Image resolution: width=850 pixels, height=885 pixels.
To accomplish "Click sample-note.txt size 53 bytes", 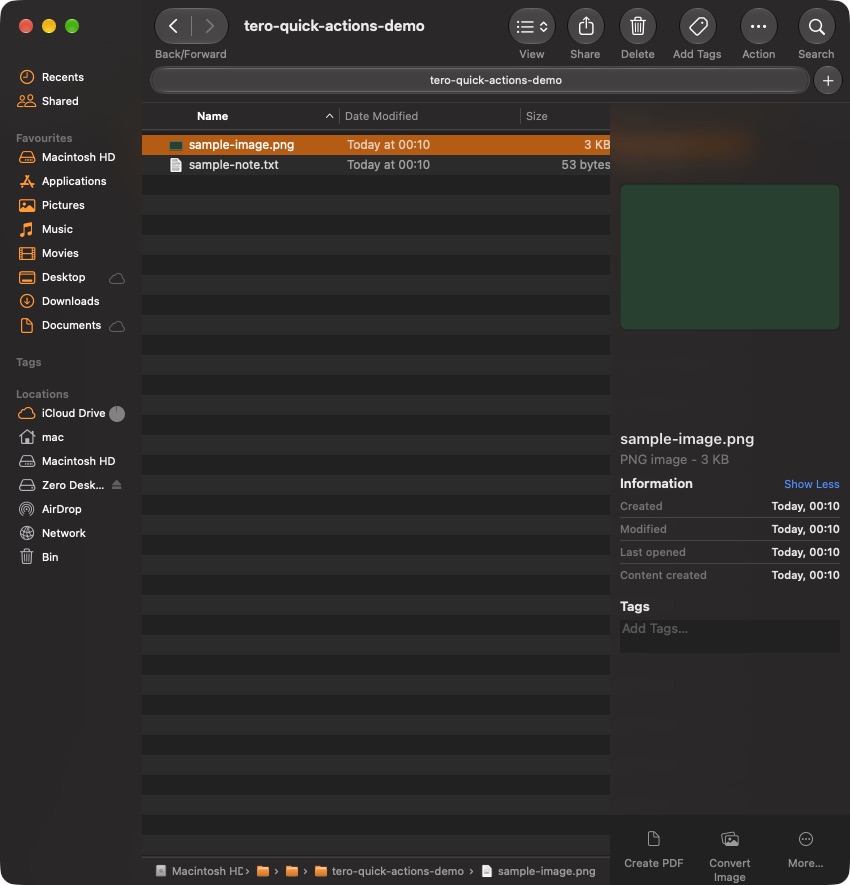I will tap(585, 165).
